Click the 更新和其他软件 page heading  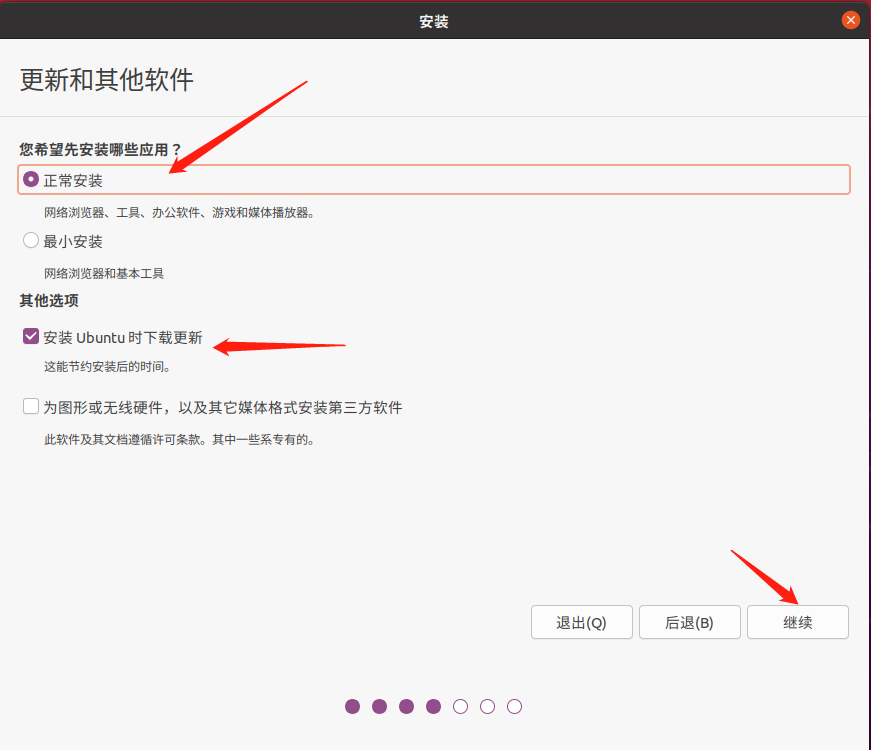coord(107,79)
